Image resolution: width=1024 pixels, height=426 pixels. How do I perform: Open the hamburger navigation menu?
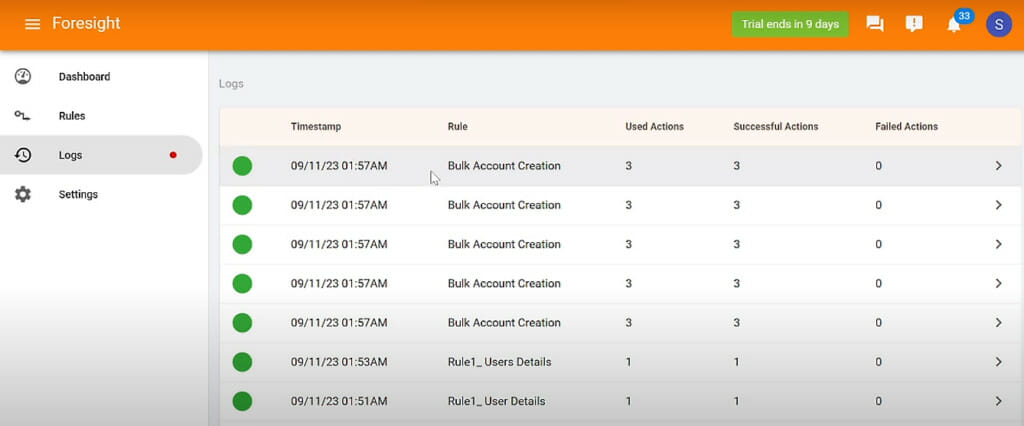click(x=33, y=24)
